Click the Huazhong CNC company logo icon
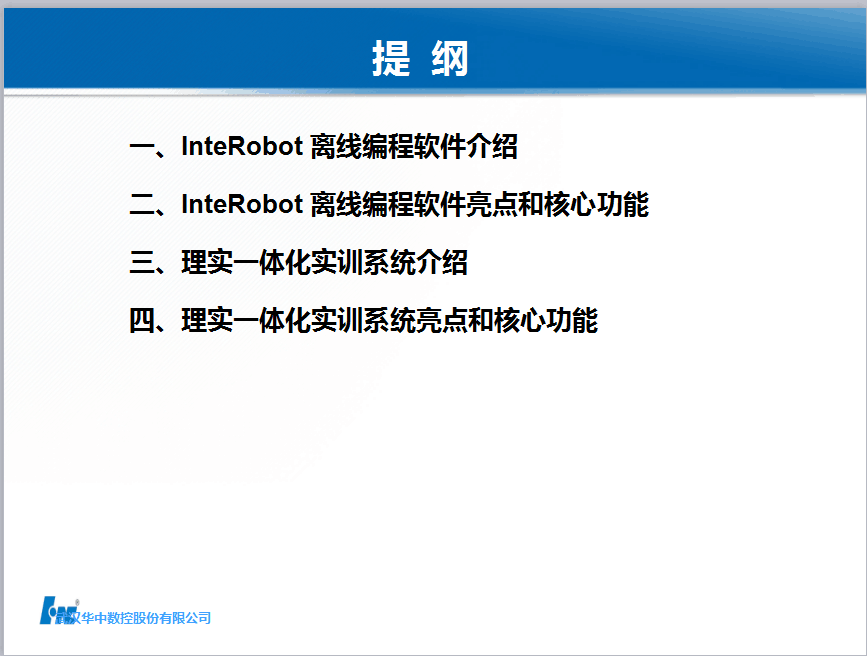 [x=58, y=611]
